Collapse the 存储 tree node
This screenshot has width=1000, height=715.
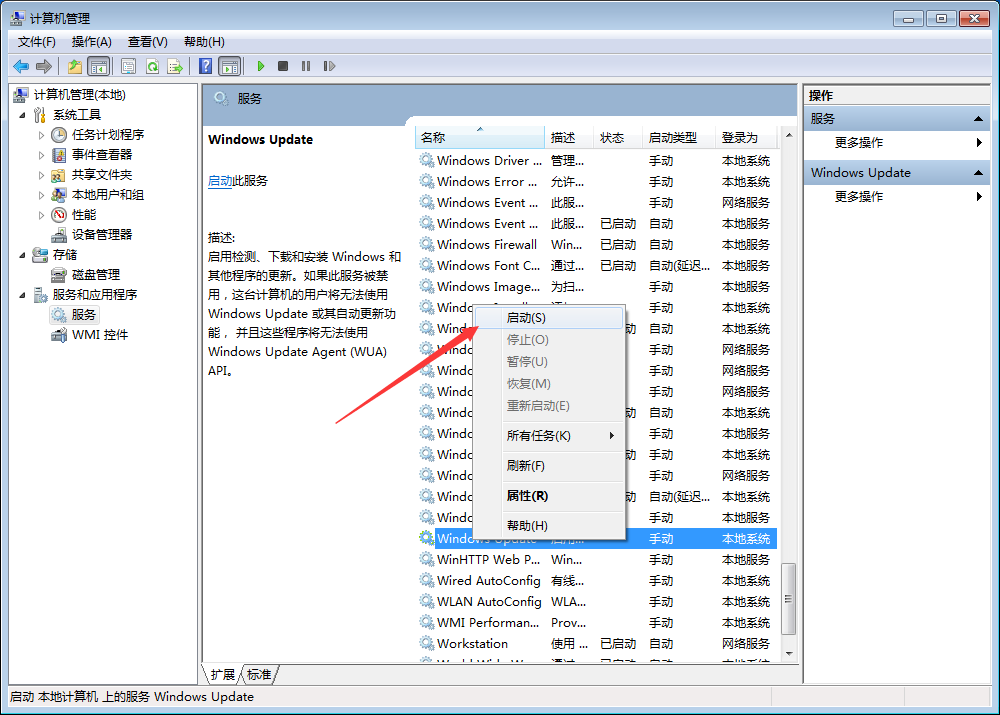(23, 255)
